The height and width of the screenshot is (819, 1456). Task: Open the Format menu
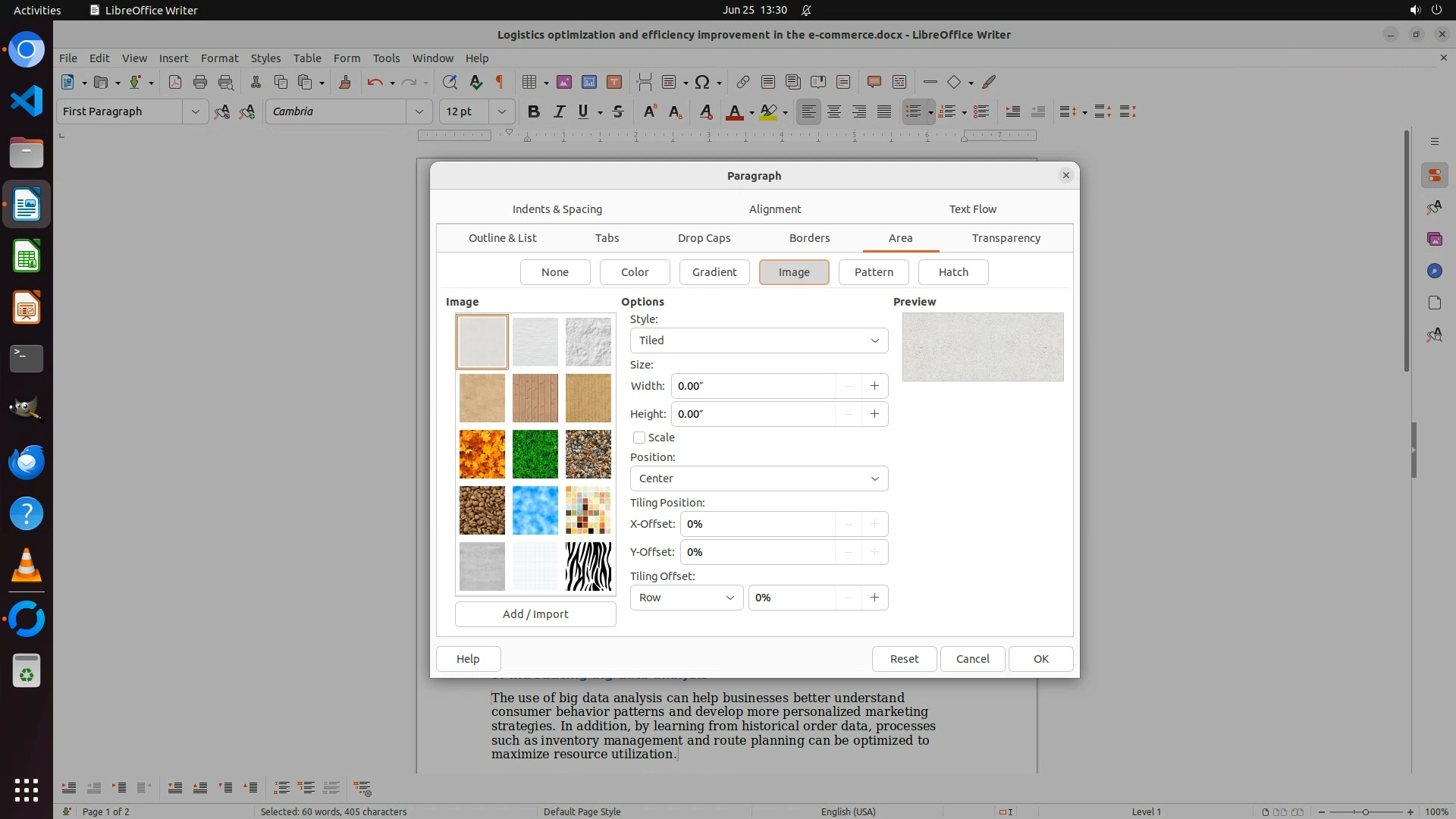219,58
